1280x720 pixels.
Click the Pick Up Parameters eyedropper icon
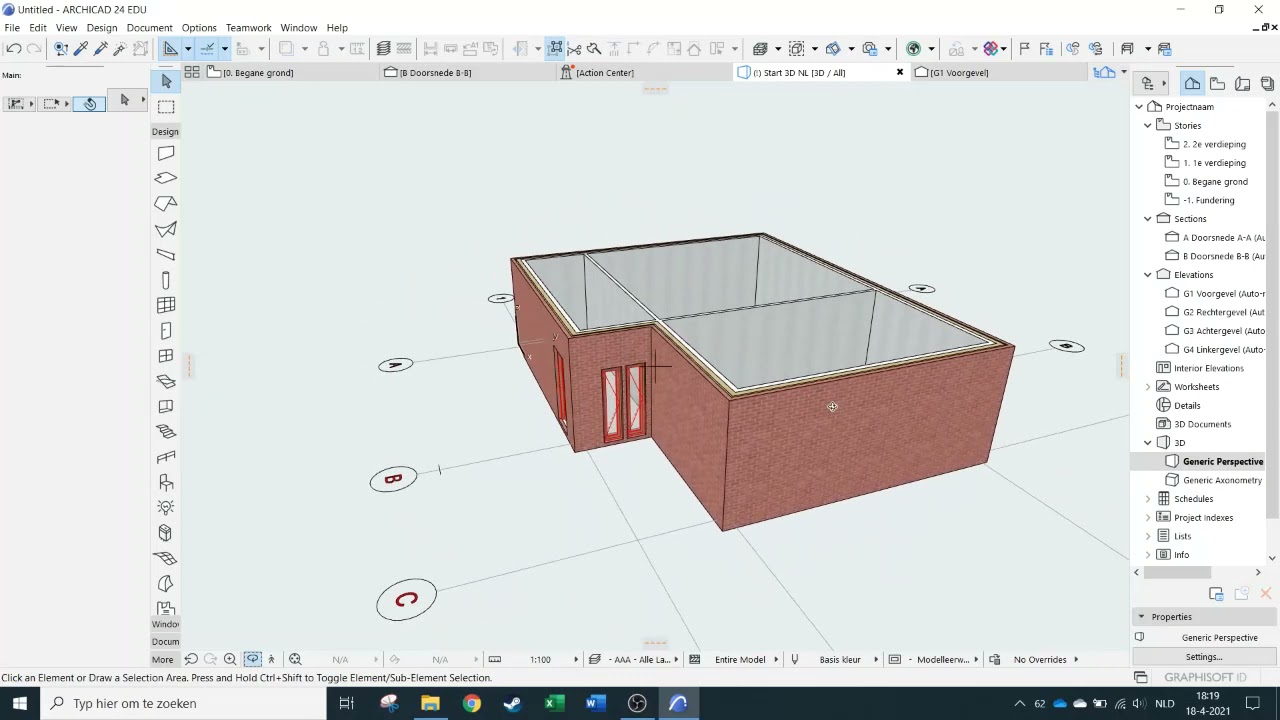click(81, 48)
